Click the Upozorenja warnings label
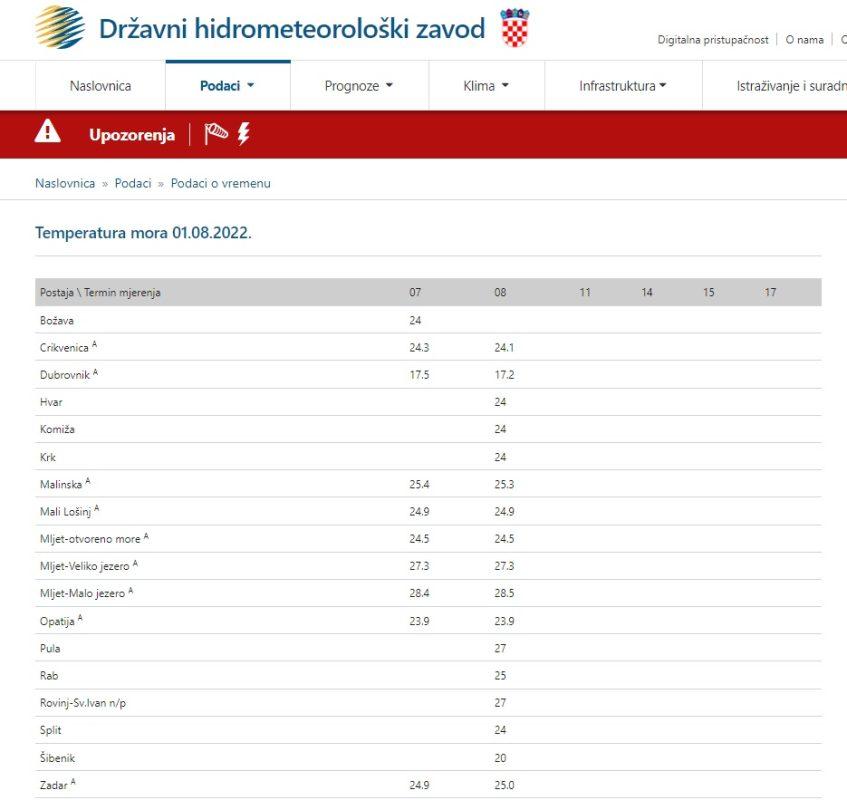 (x=132, y=135)
